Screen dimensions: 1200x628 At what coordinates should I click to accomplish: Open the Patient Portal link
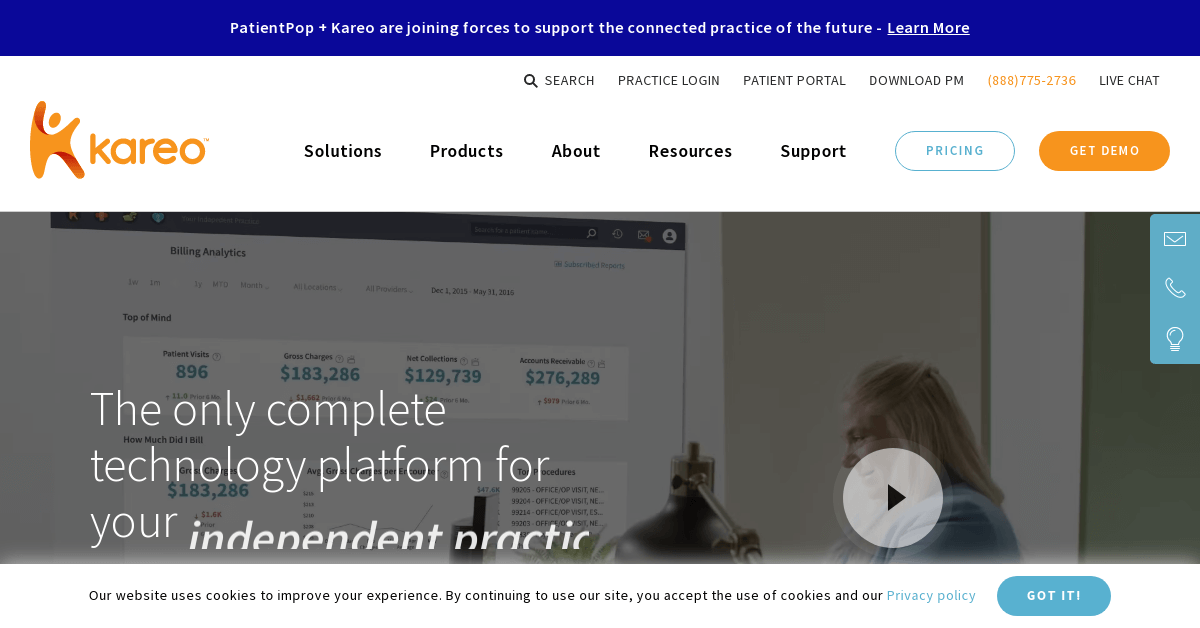(794, 81)
